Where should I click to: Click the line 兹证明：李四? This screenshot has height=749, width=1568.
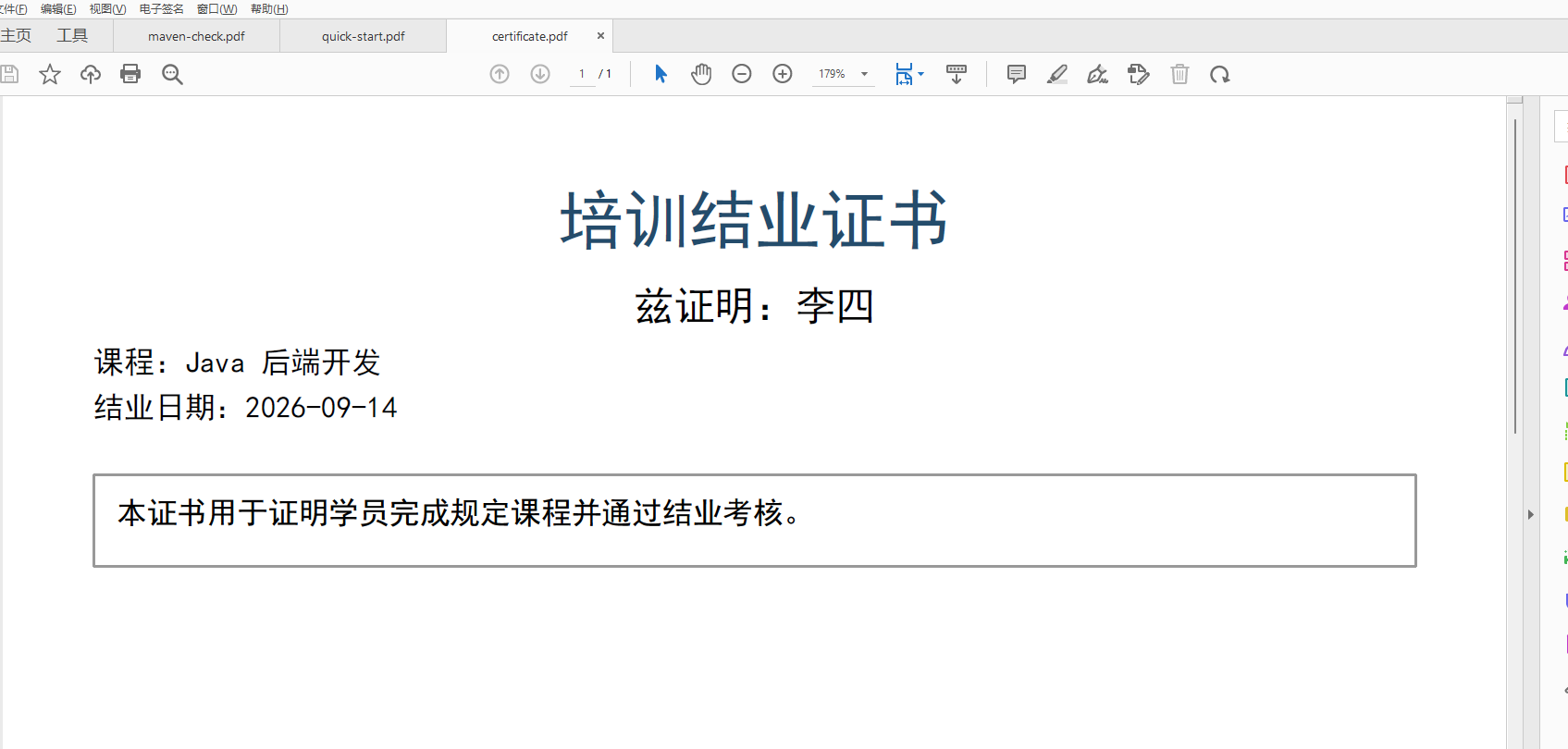point(754,306)
